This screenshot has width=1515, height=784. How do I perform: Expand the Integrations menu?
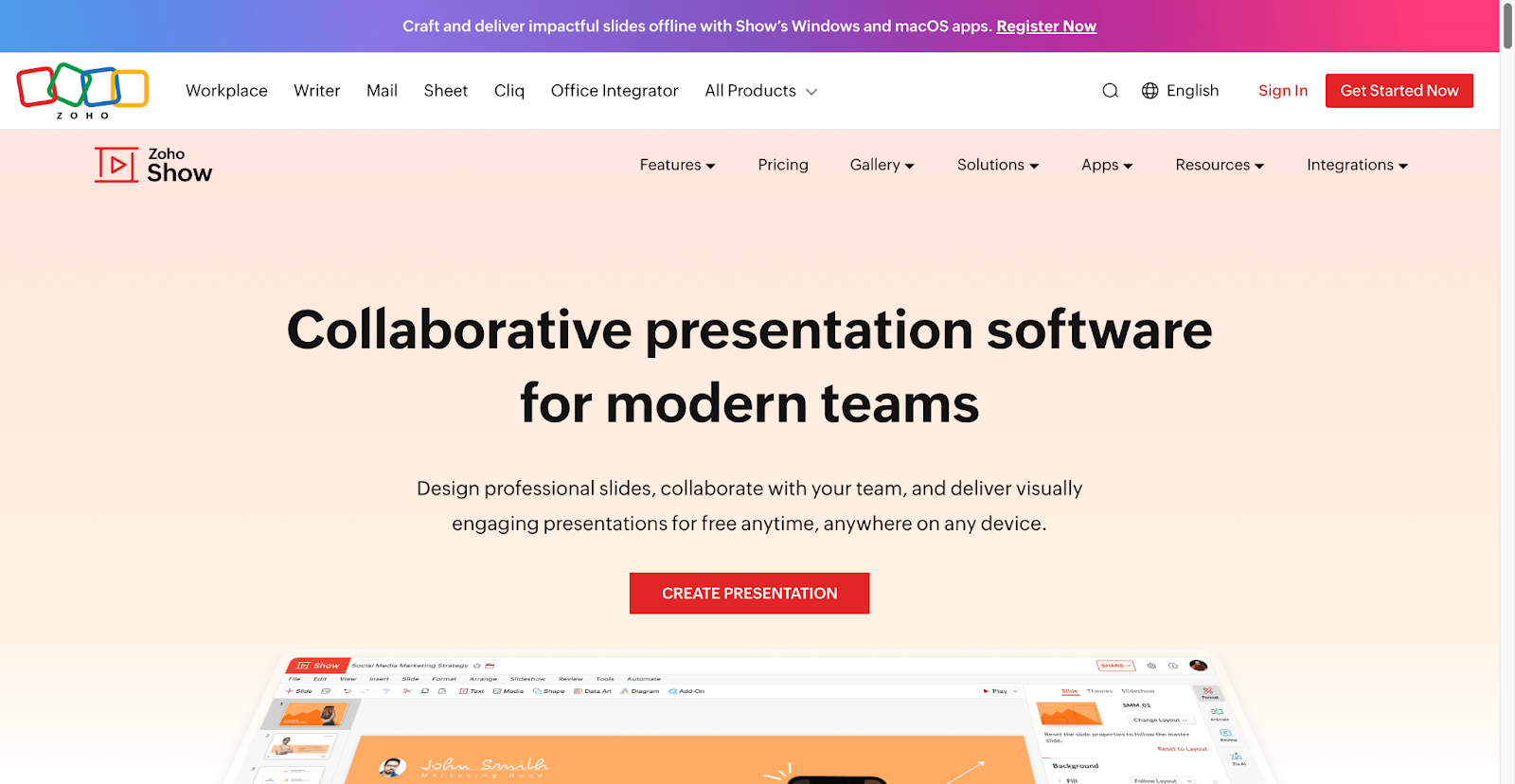(x=1357, y=165)
